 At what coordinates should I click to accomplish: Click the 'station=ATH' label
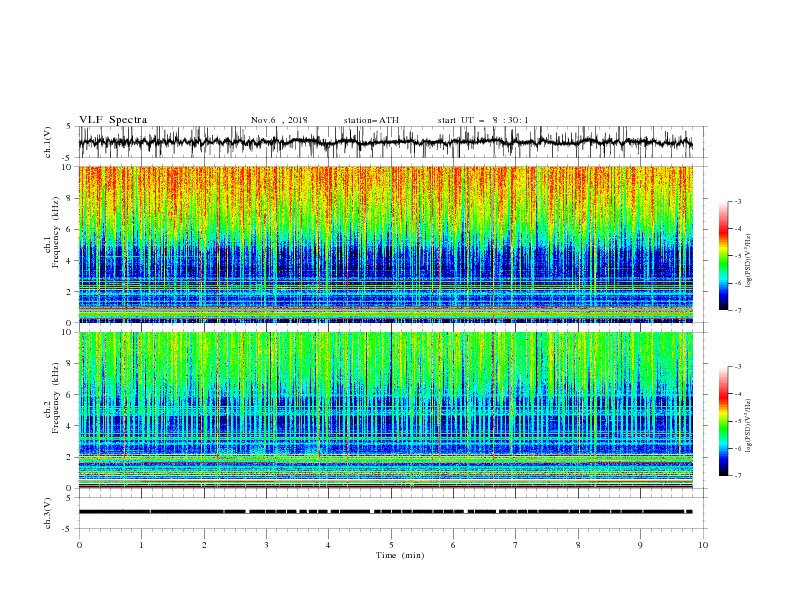(371, 120)
